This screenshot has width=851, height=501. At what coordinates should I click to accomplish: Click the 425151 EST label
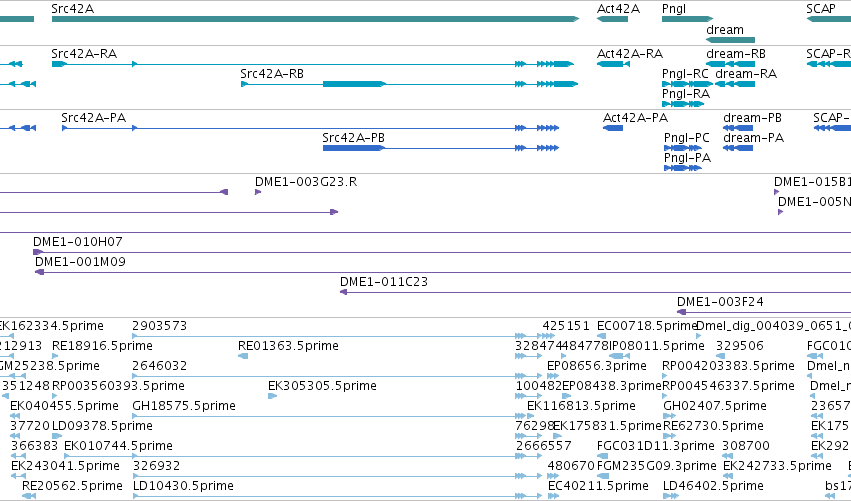point(566,326)
